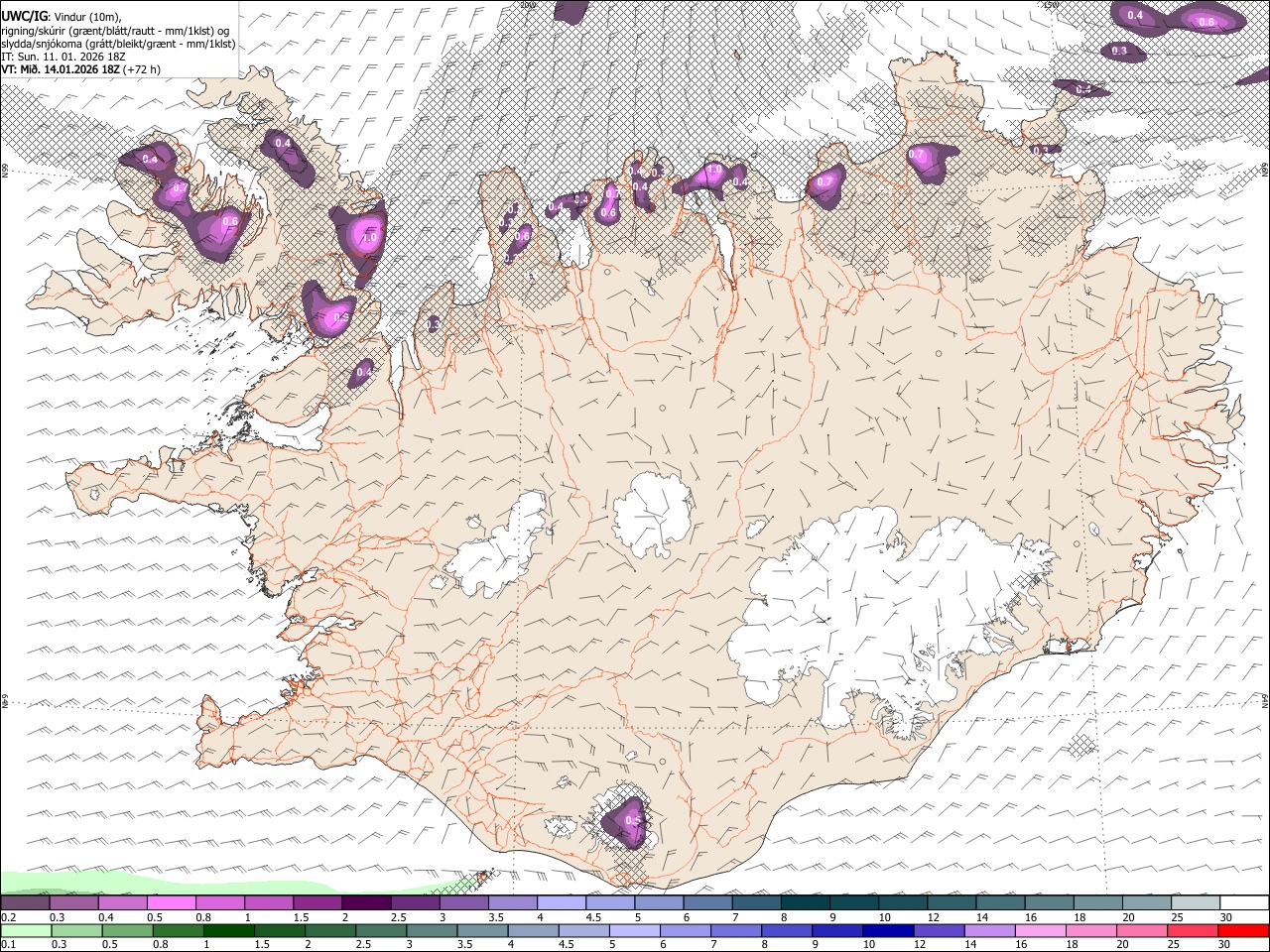
Task: Click the 'slydda/snjókoma' legend description line
Action: coord(117,44)
